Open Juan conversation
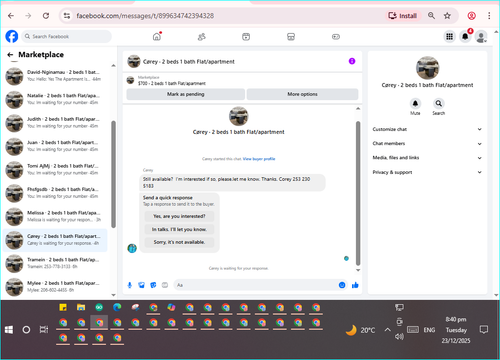Screen dimensions: 500x360 click(55, 146)
